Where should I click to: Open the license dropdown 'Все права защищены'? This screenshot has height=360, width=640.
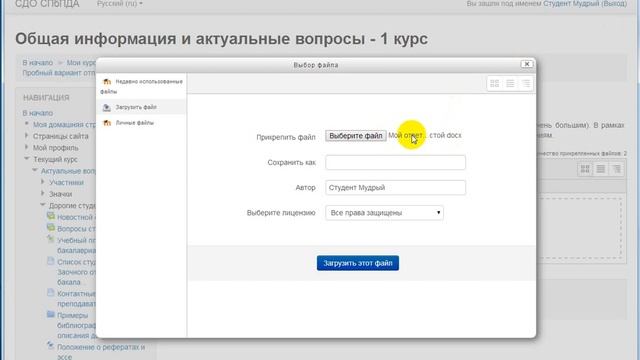(x=384, y=213)
